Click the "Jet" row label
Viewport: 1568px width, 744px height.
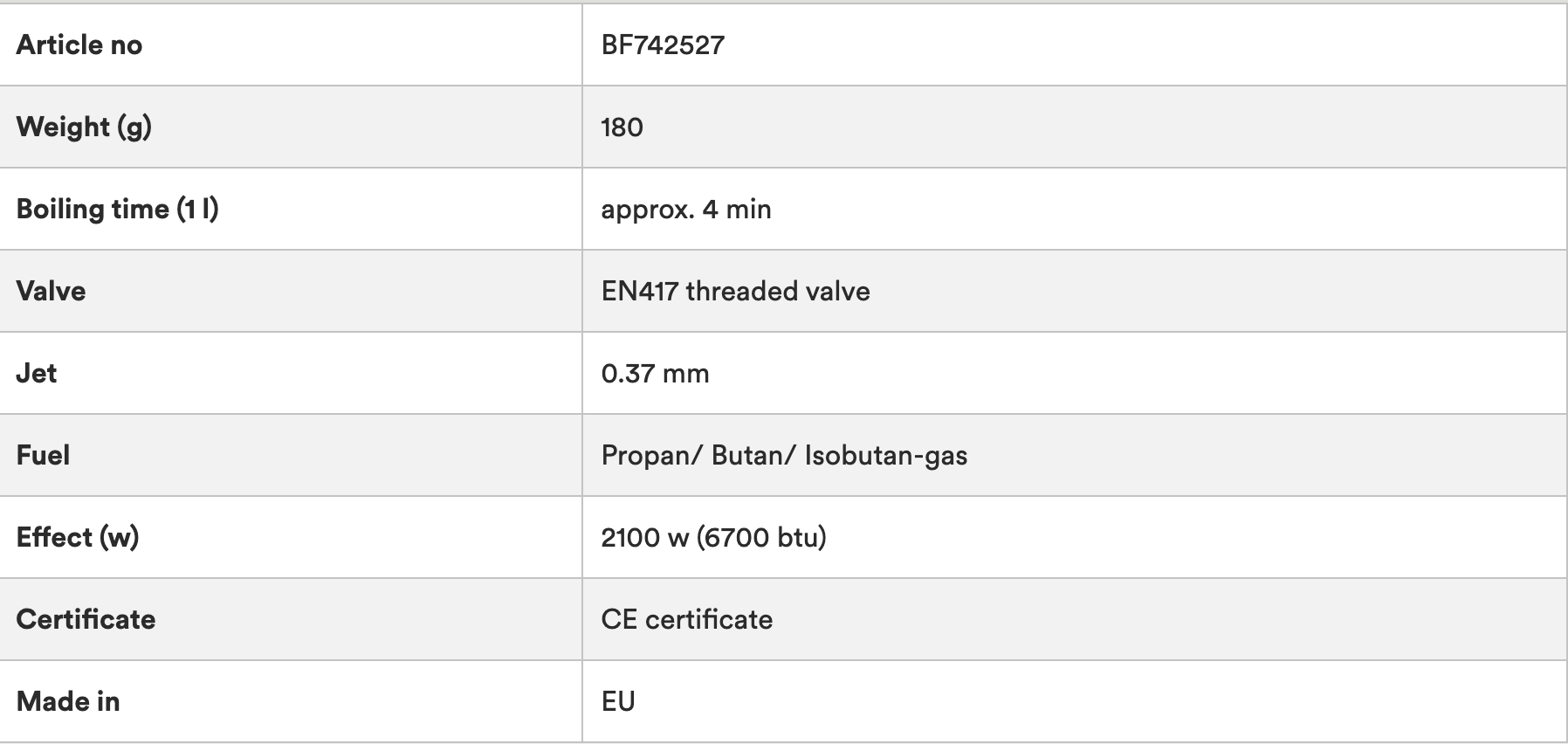point(37,373)
